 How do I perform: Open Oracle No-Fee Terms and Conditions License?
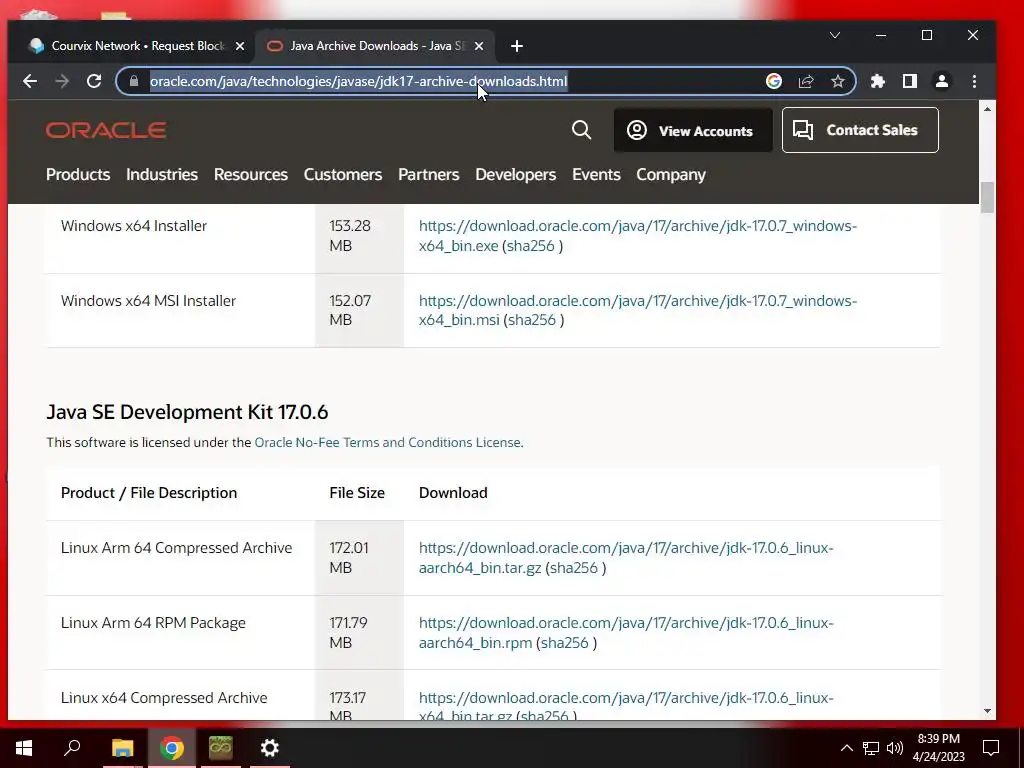(x=387, y=442)
